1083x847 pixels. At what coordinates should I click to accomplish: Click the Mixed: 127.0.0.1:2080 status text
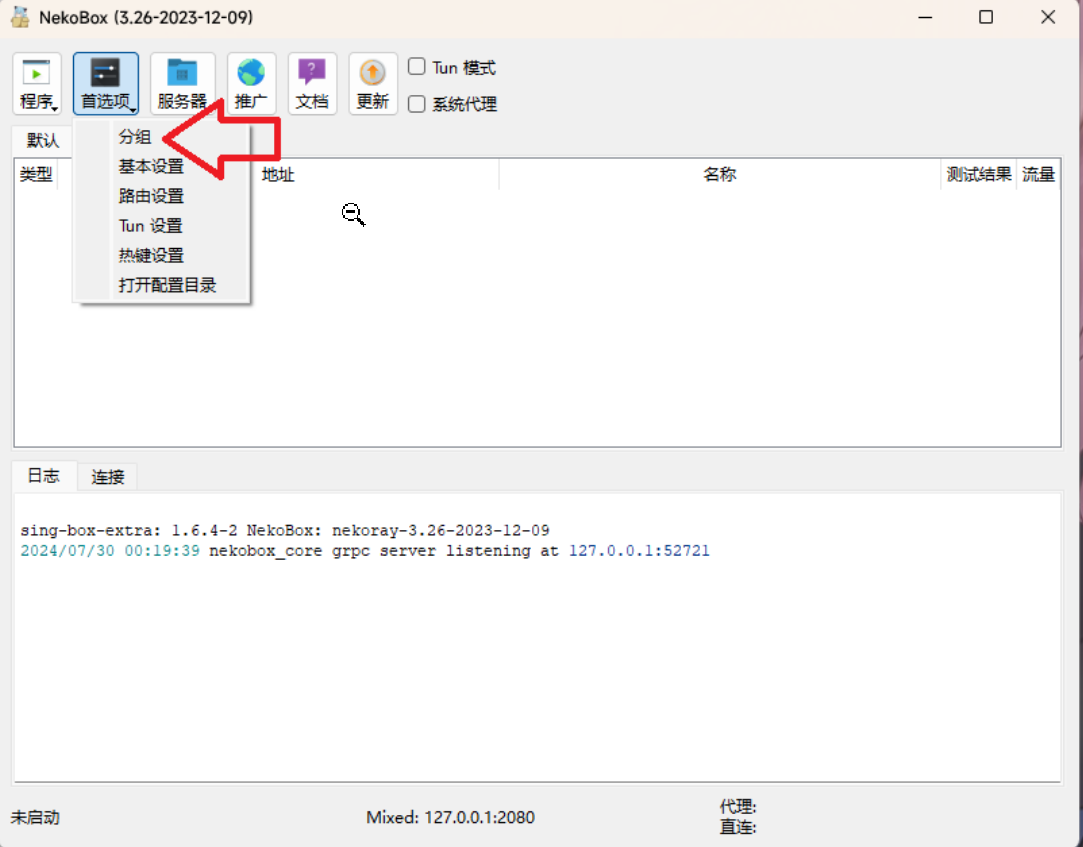[450, 817]
